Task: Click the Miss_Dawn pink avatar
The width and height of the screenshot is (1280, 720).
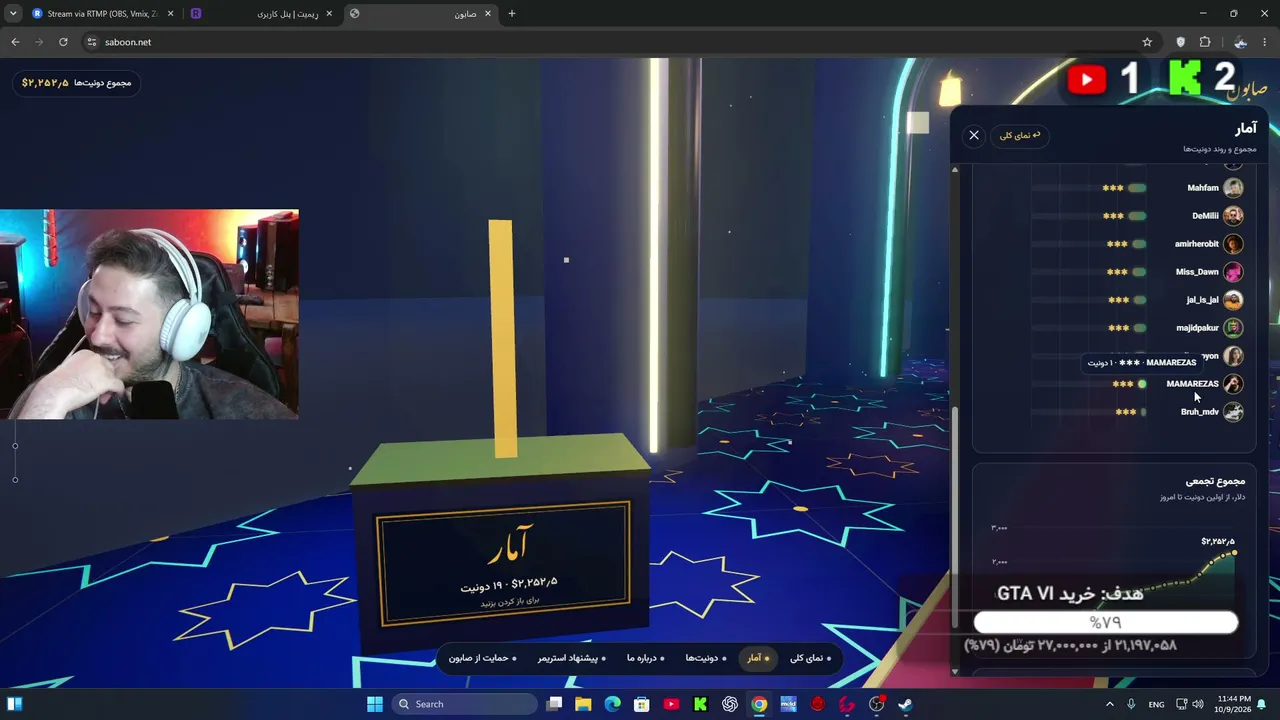Action: 1233,272
